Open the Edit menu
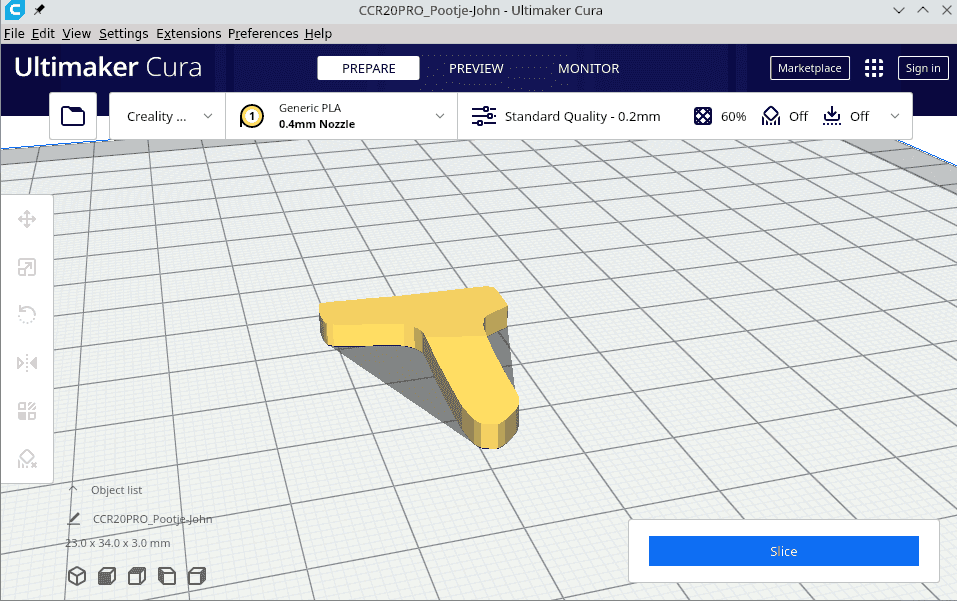Viewport: 957px width, 601px height. 43,34
